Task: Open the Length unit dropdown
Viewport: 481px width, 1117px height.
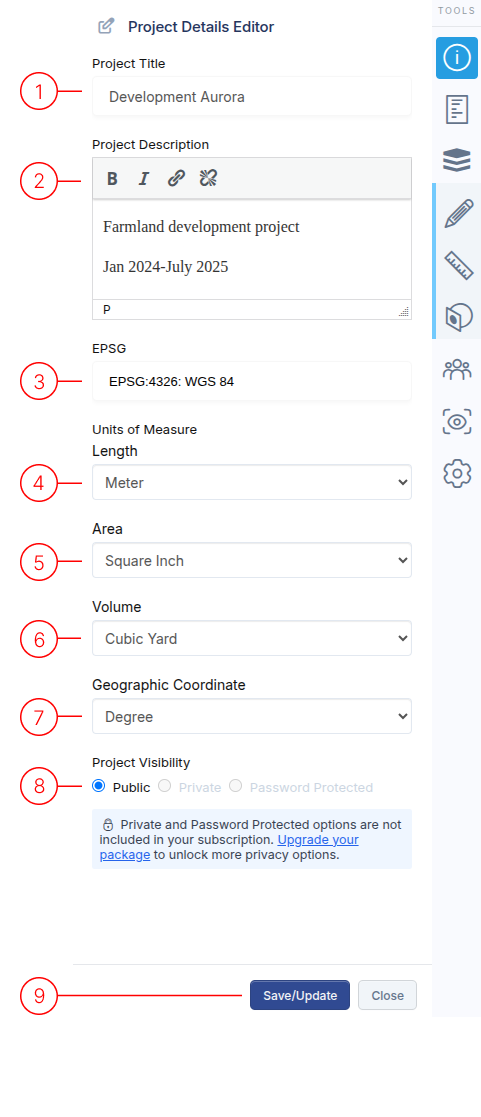Action: coord(252,482)
